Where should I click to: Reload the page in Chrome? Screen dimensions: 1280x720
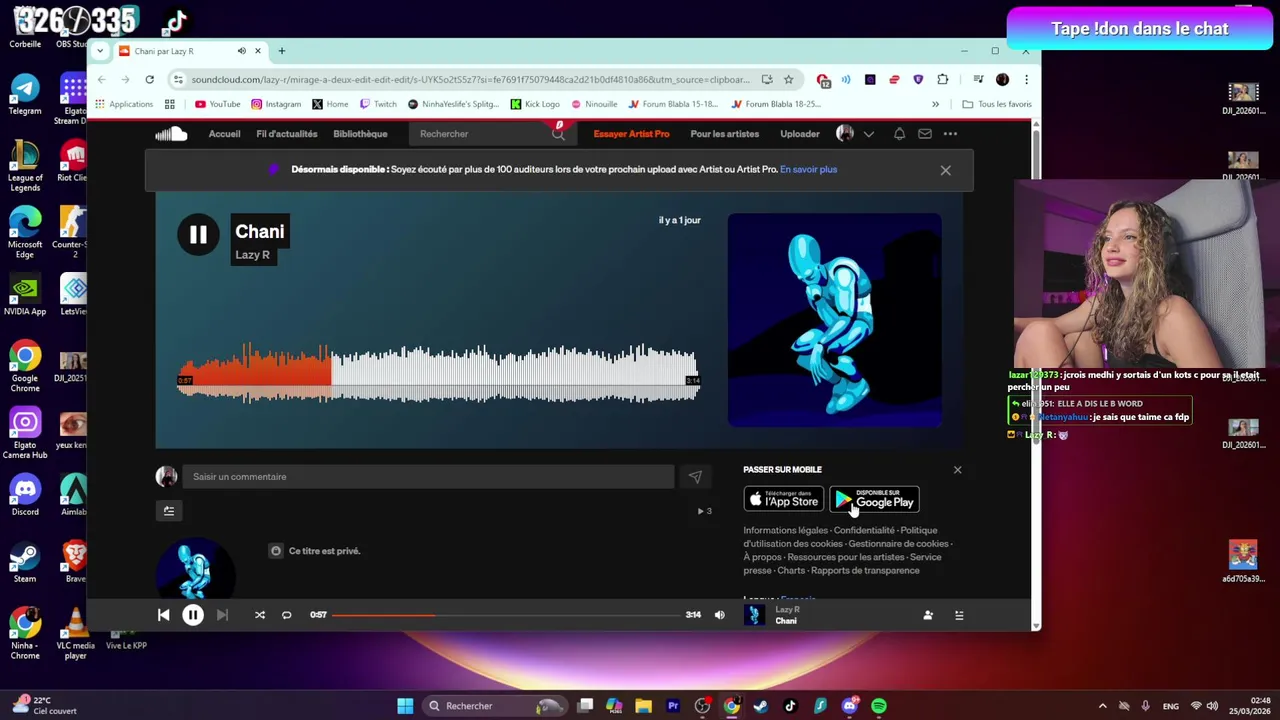tap(149, 79)
